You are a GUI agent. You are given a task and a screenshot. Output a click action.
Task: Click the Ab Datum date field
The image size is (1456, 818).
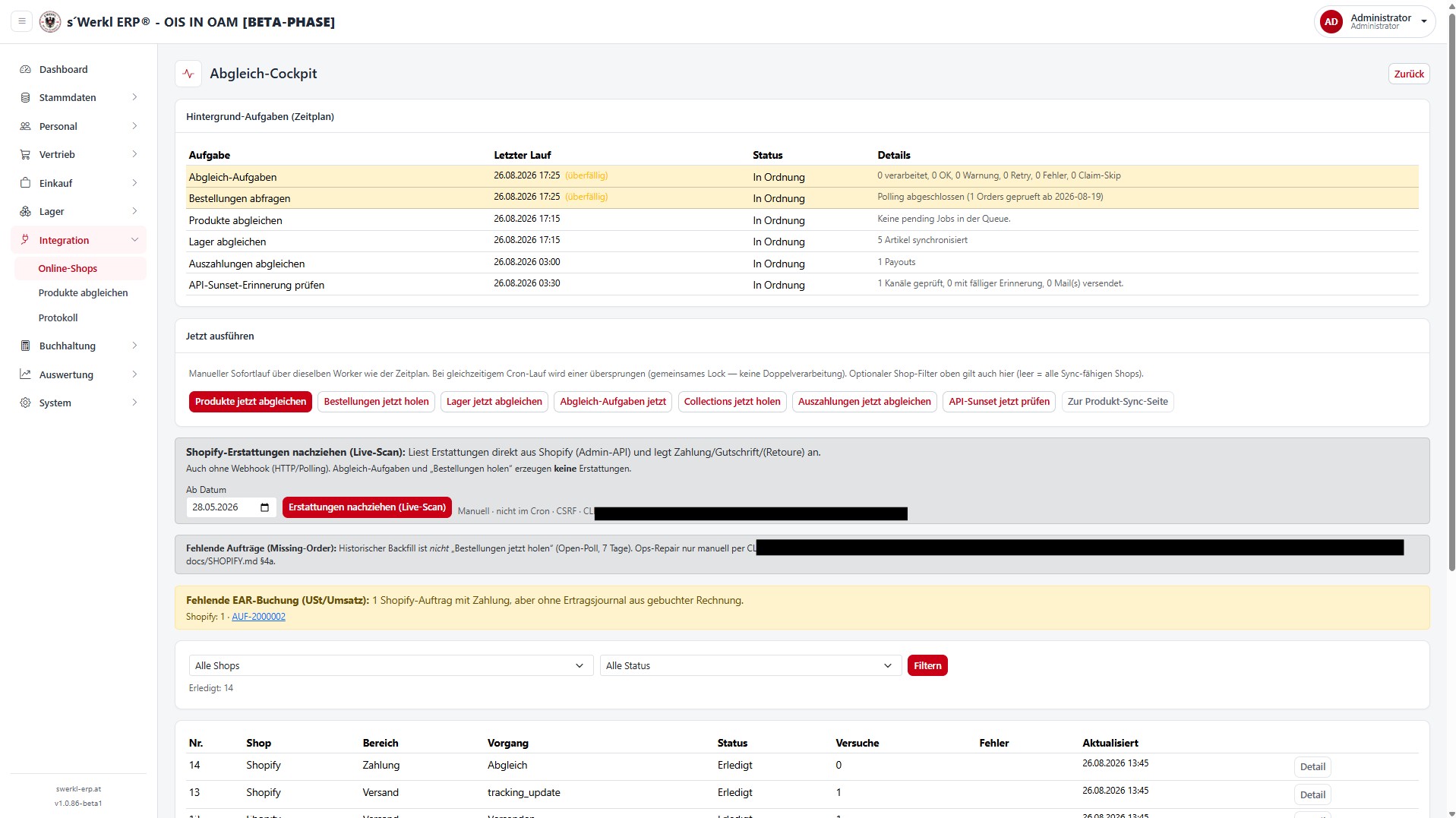[x=231, y=507]
